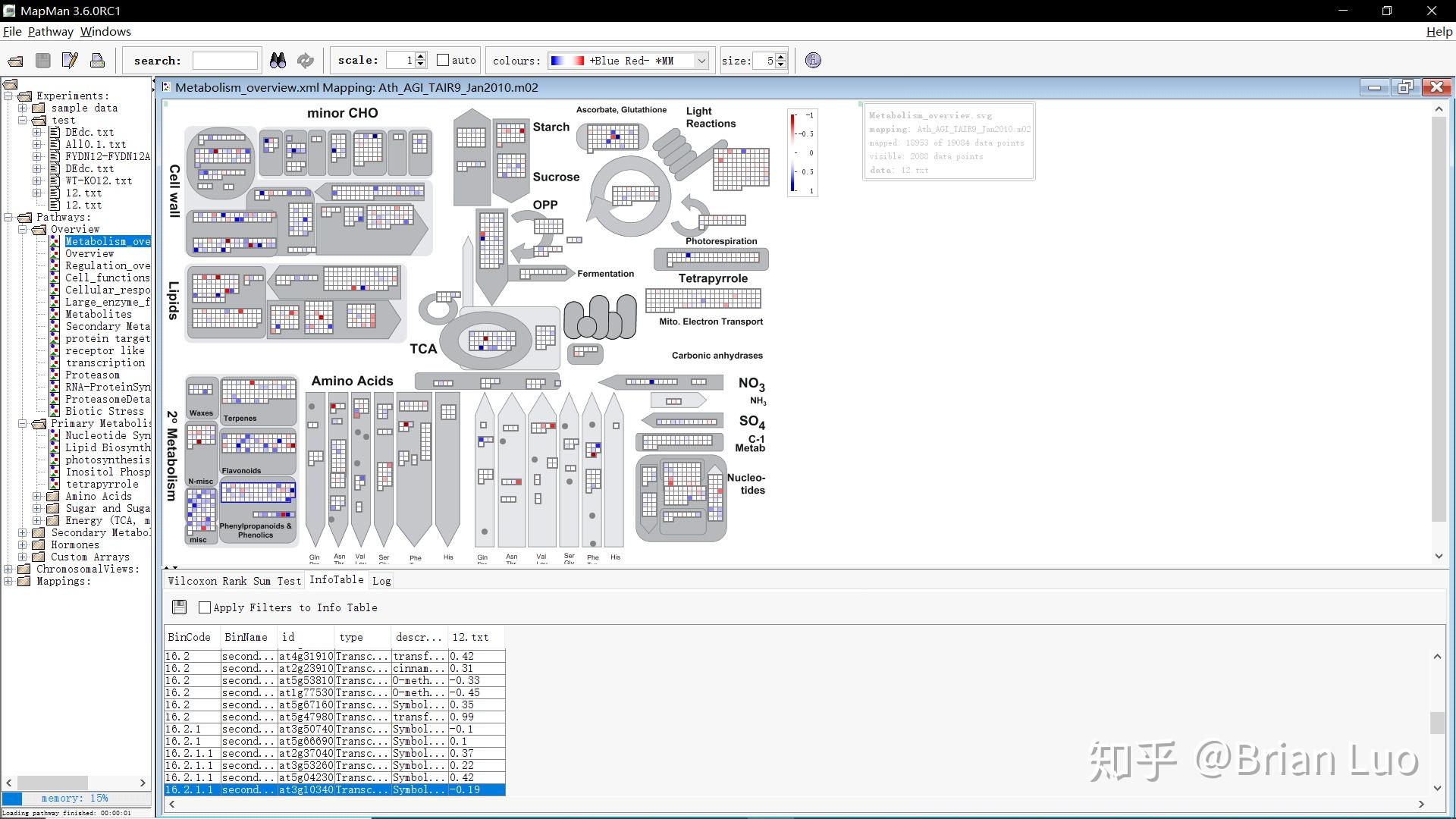Click the binoculars search icon
Screen dimensions: 1456x819
[x=278, y=61]
